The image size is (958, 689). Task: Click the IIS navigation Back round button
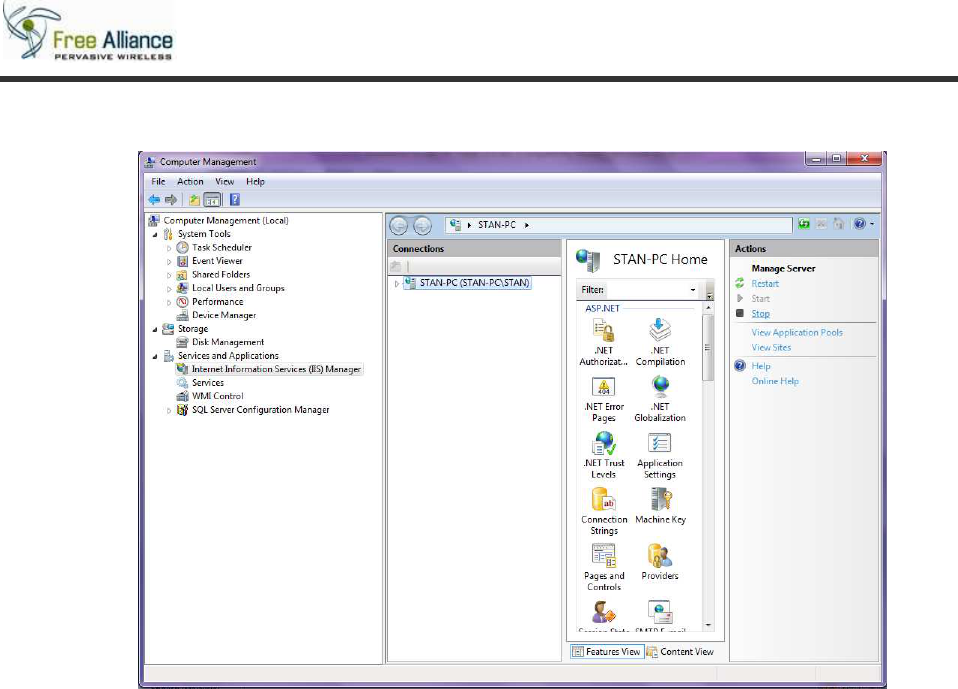pos(399,225)
